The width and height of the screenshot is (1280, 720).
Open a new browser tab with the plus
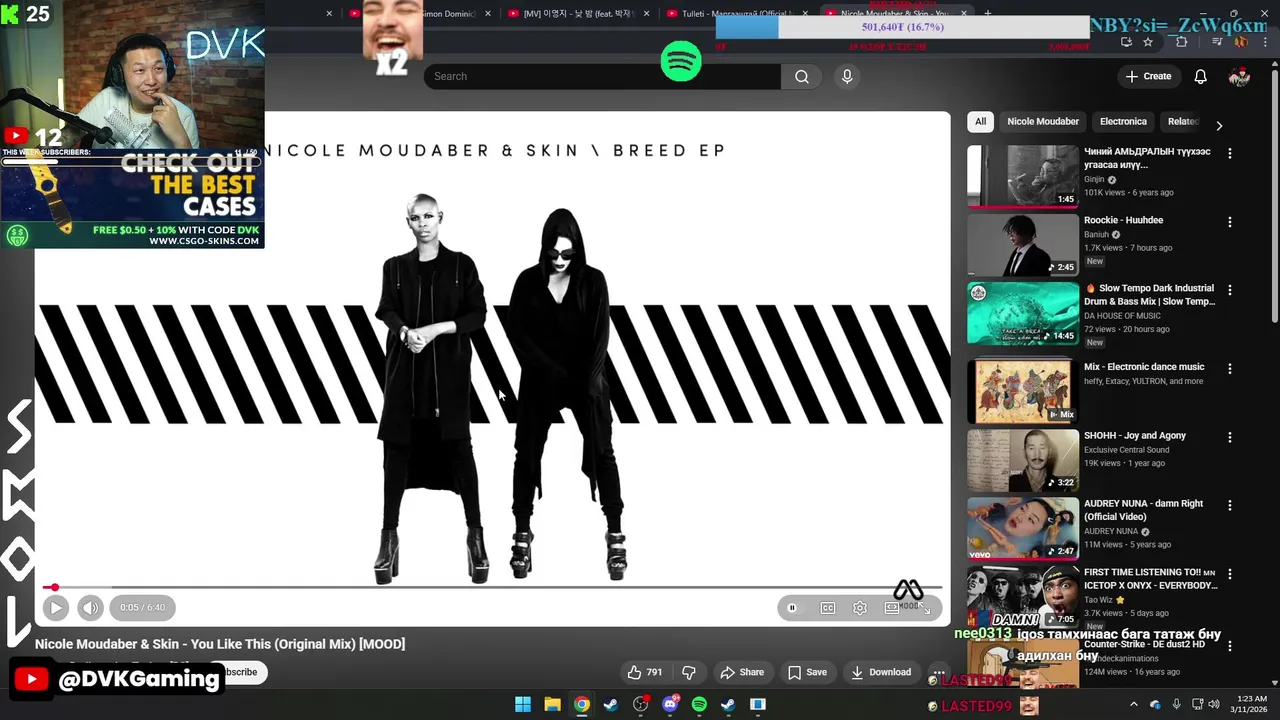[x=988, y=13]
